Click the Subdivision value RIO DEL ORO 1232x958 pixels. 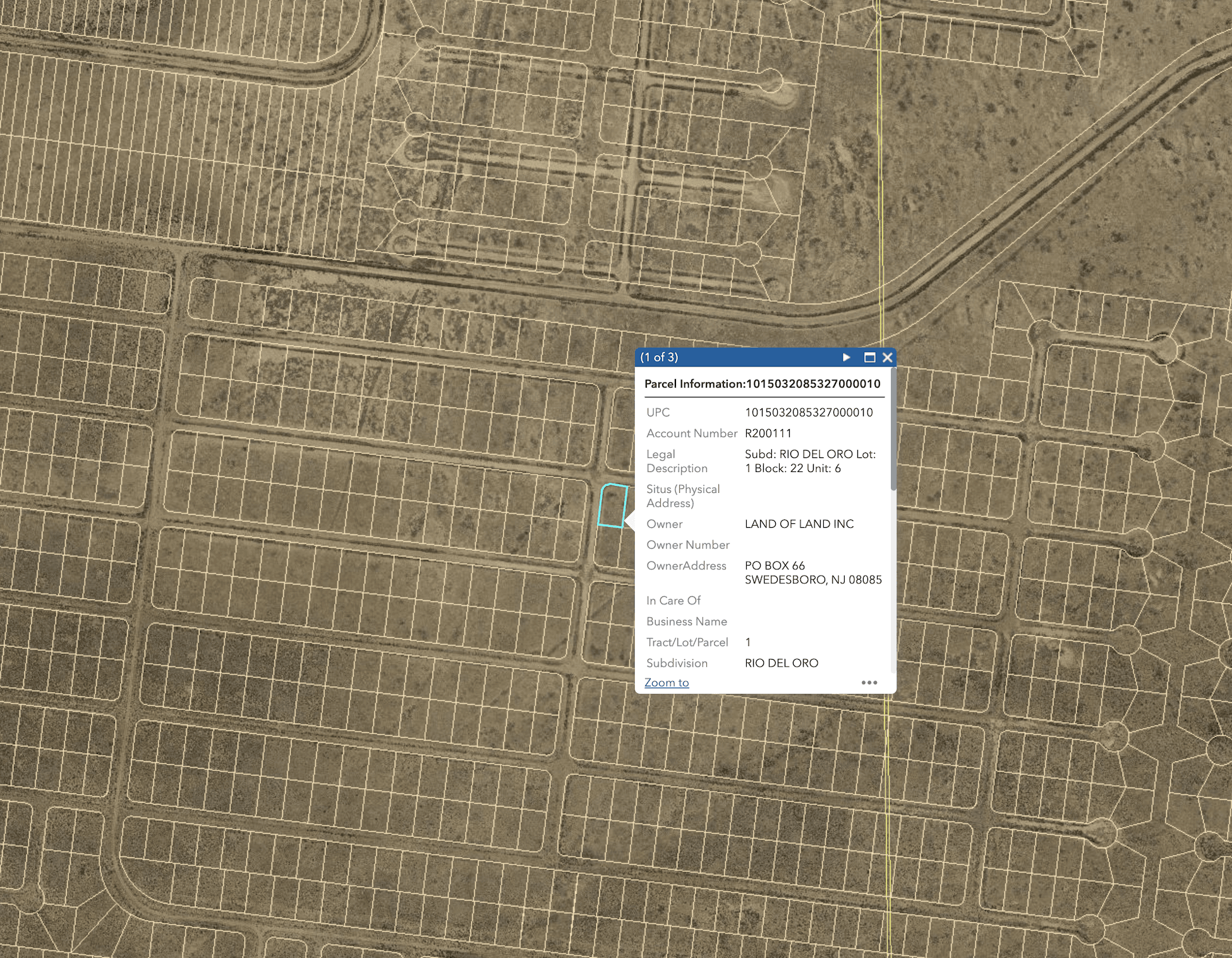782,664
